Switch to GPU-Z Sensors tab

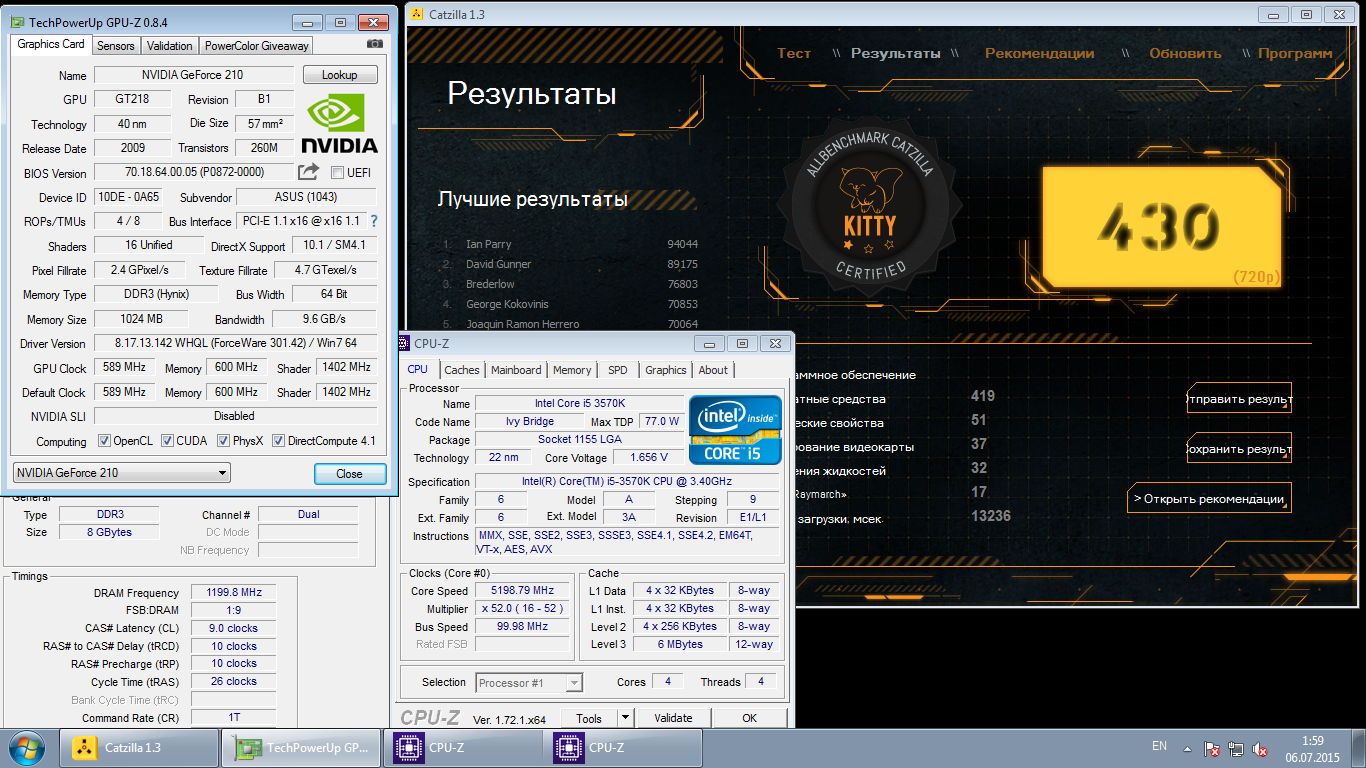pyautogui.click(x=116, y=46)
